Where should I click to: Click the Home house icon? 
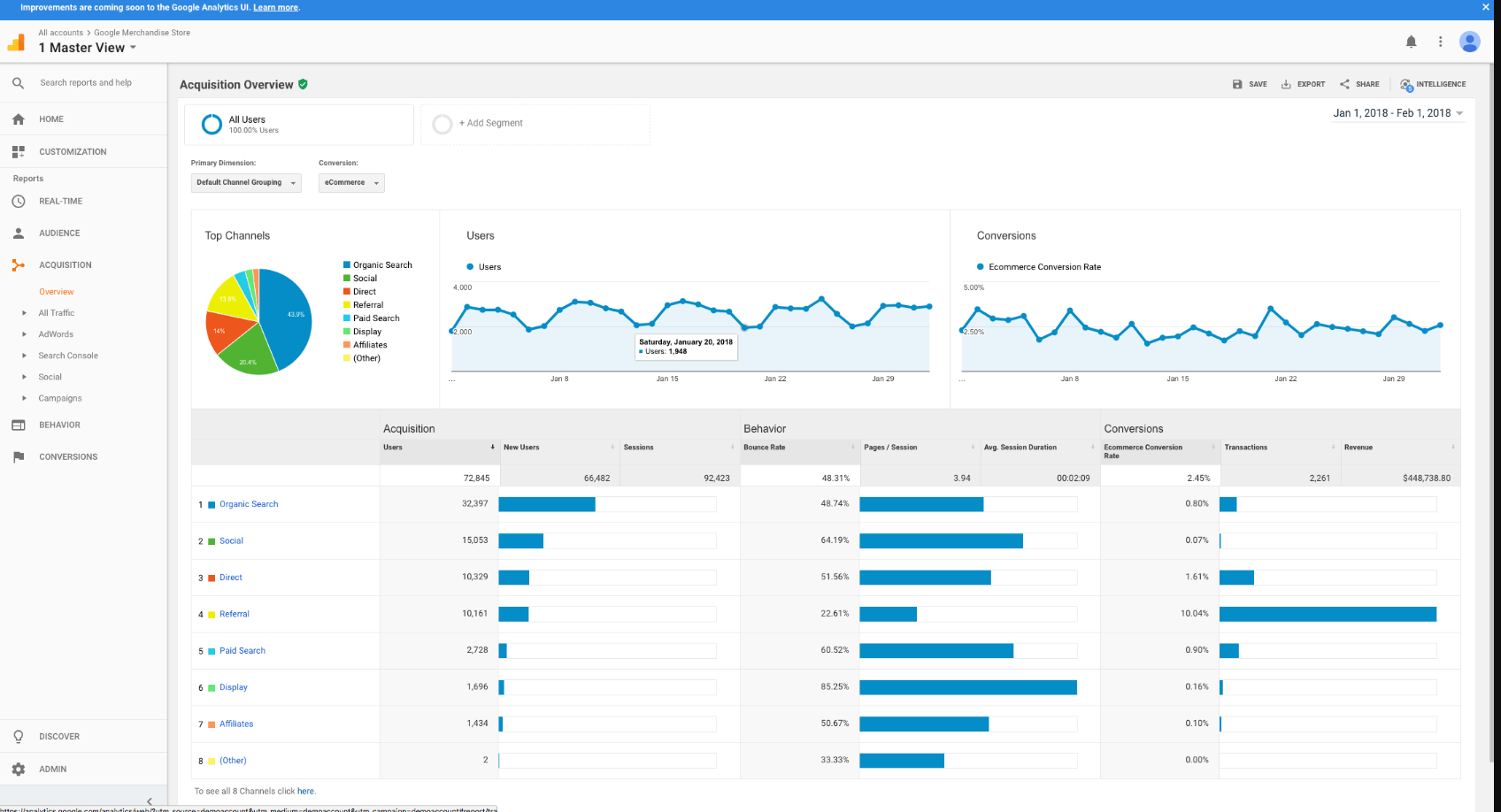[x=18, y=119]
